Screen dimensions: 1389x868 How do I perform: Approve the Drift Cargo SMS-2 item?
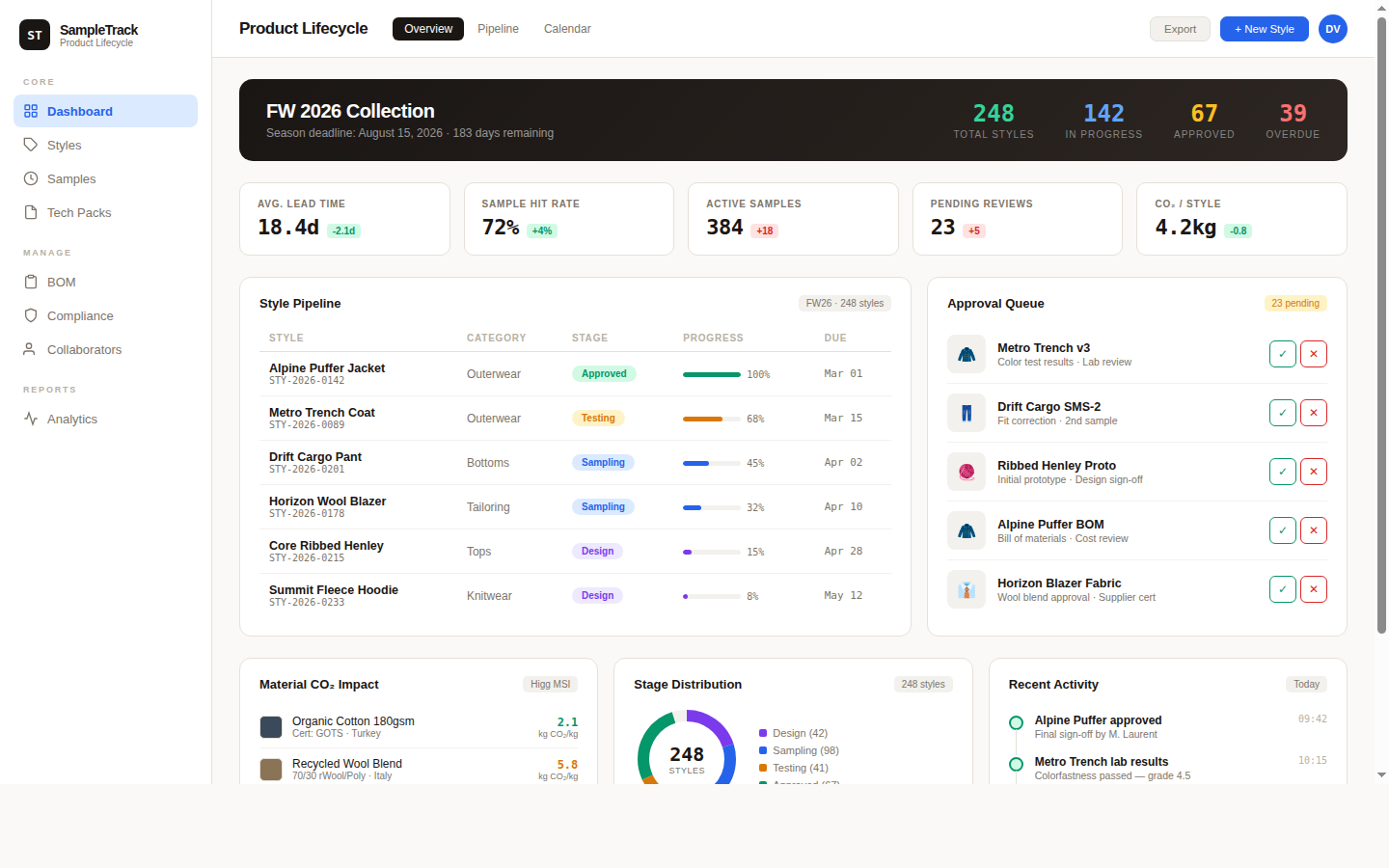tap(1283, 413)
